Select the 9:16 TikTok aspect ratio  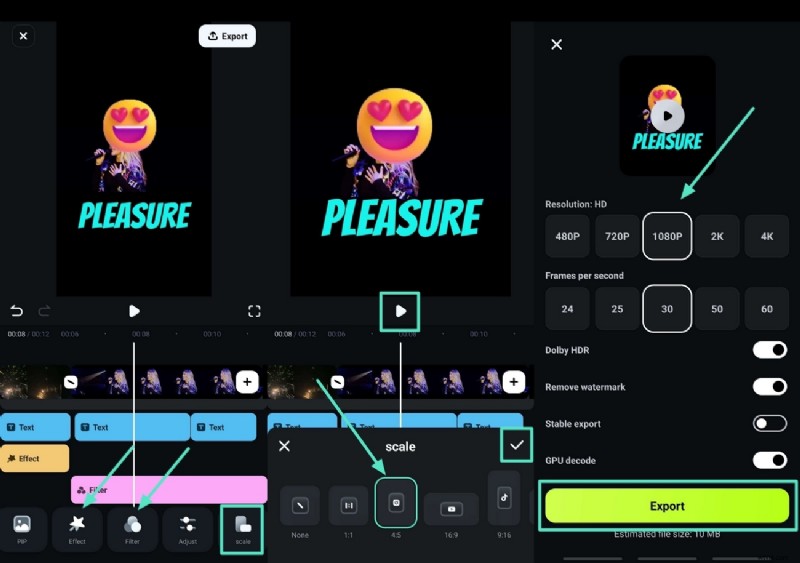point(504,498)
